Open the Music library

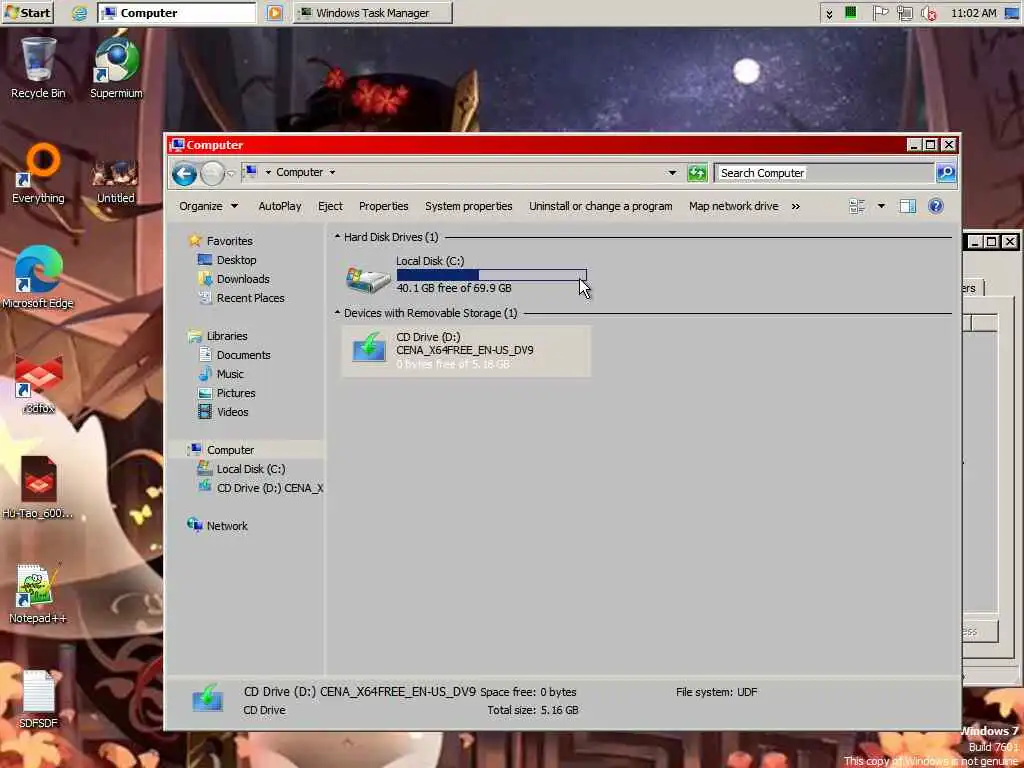click(x=230, y=374)
